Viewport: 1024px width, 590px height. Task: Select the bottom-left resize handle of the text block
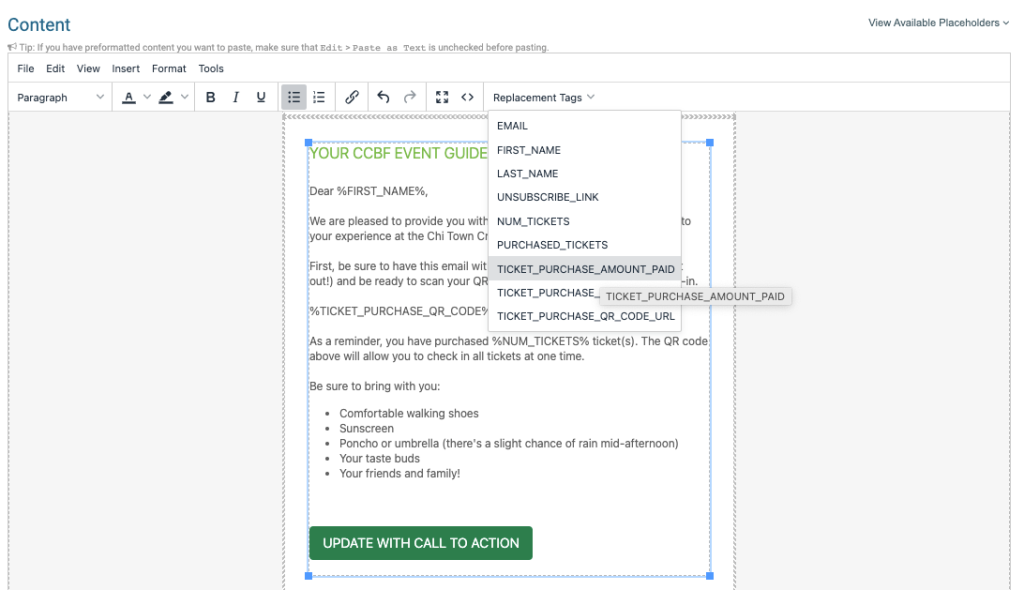tap(309, 576)
